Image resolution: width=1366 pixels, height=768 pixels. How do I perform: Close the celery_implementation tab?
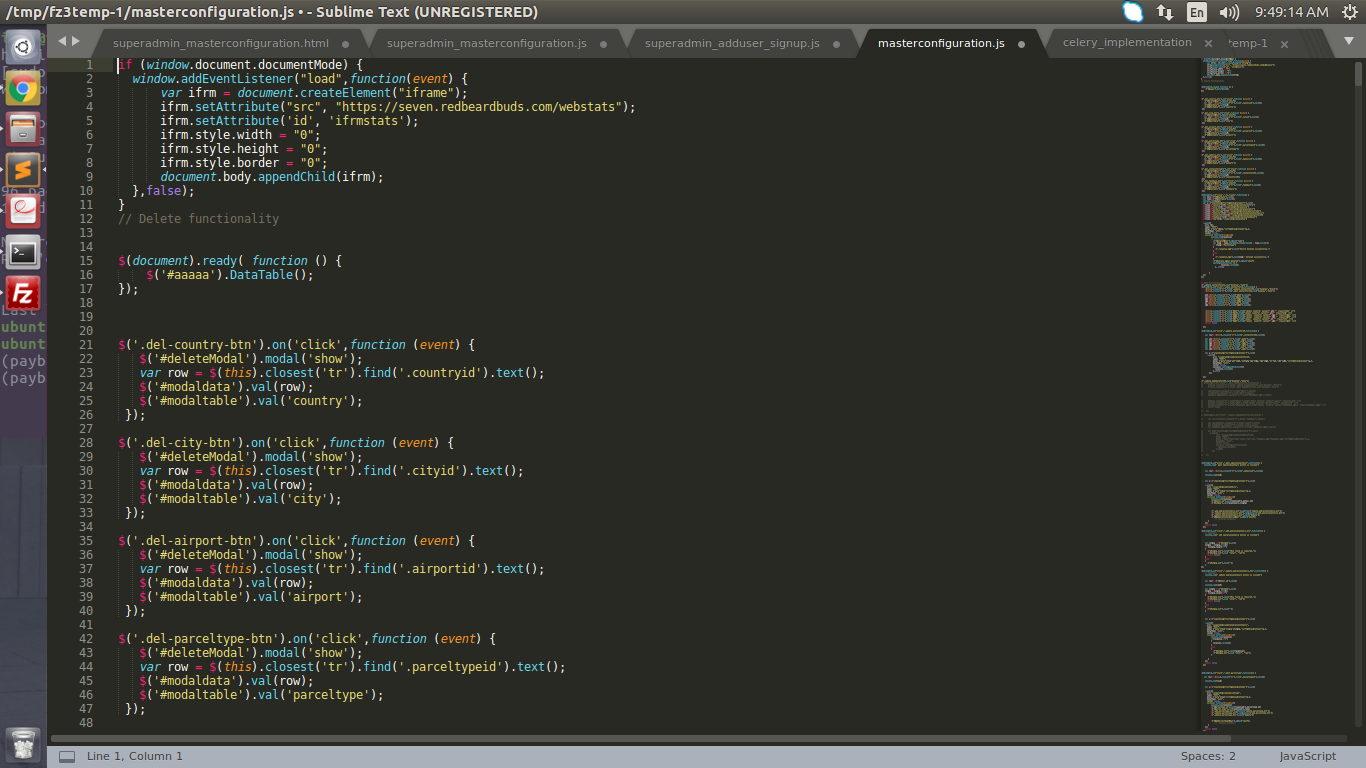(1208, 44)
